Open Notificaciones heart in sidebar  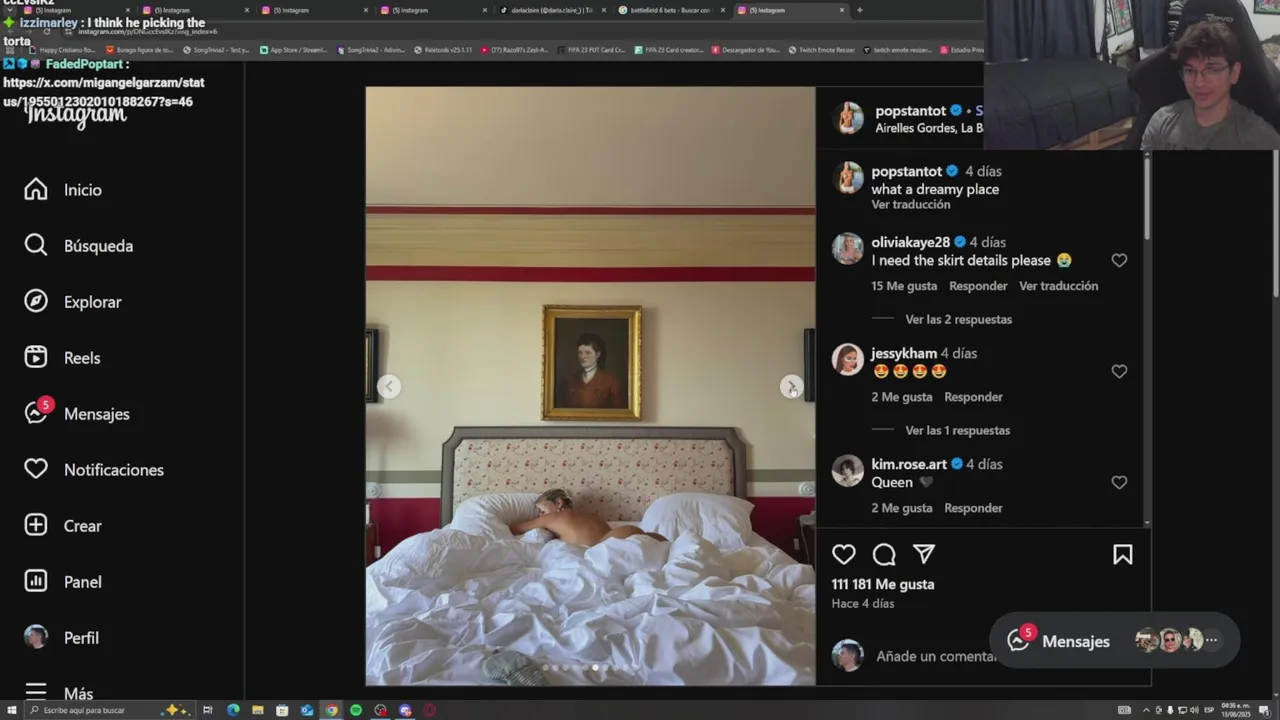(x=94, y=470)
